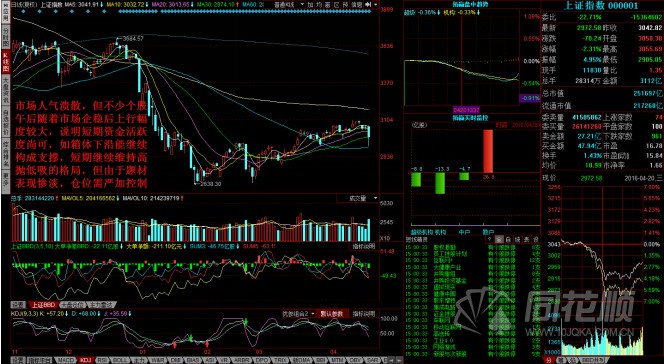Select the 上证BBD sub-tab

pyautogui.click(x=43, y=305)
